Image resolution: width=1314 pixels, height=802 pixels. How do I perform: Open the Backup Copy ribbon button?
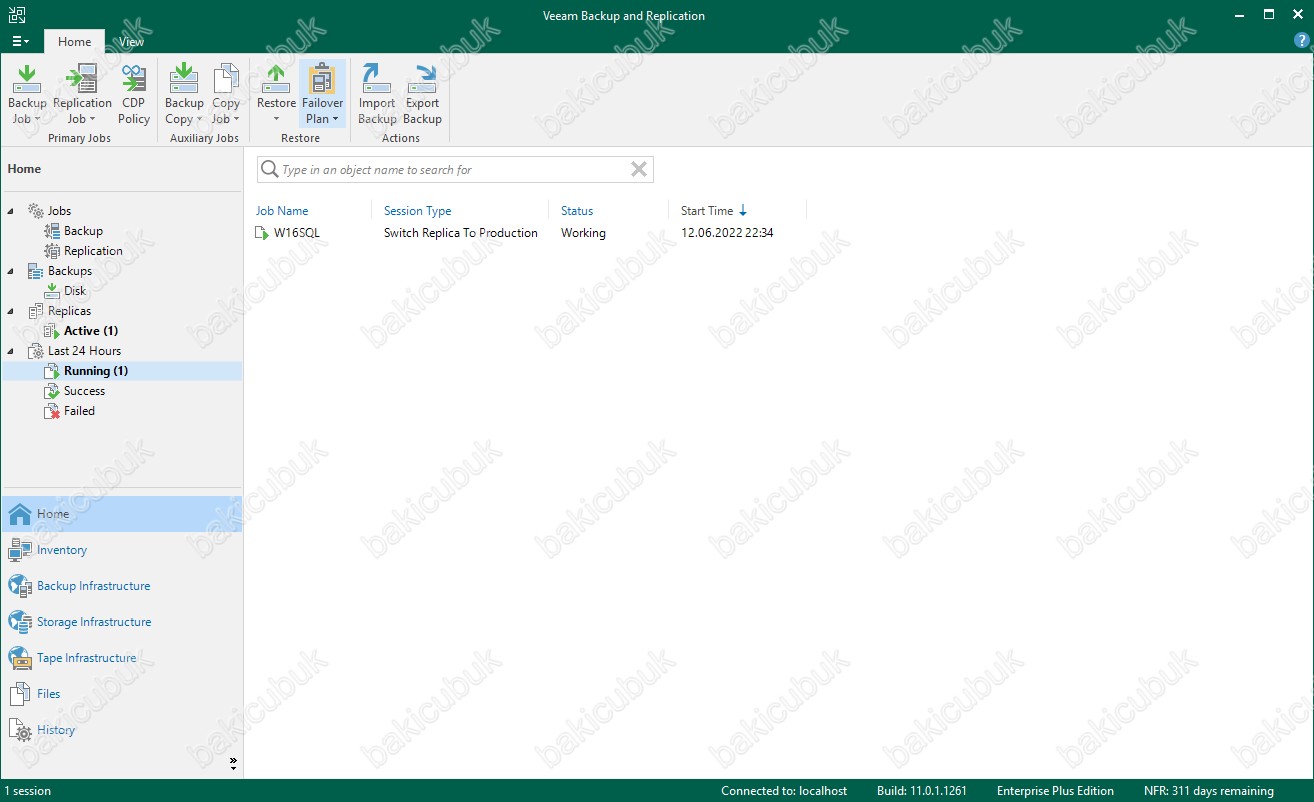point(184,95)
